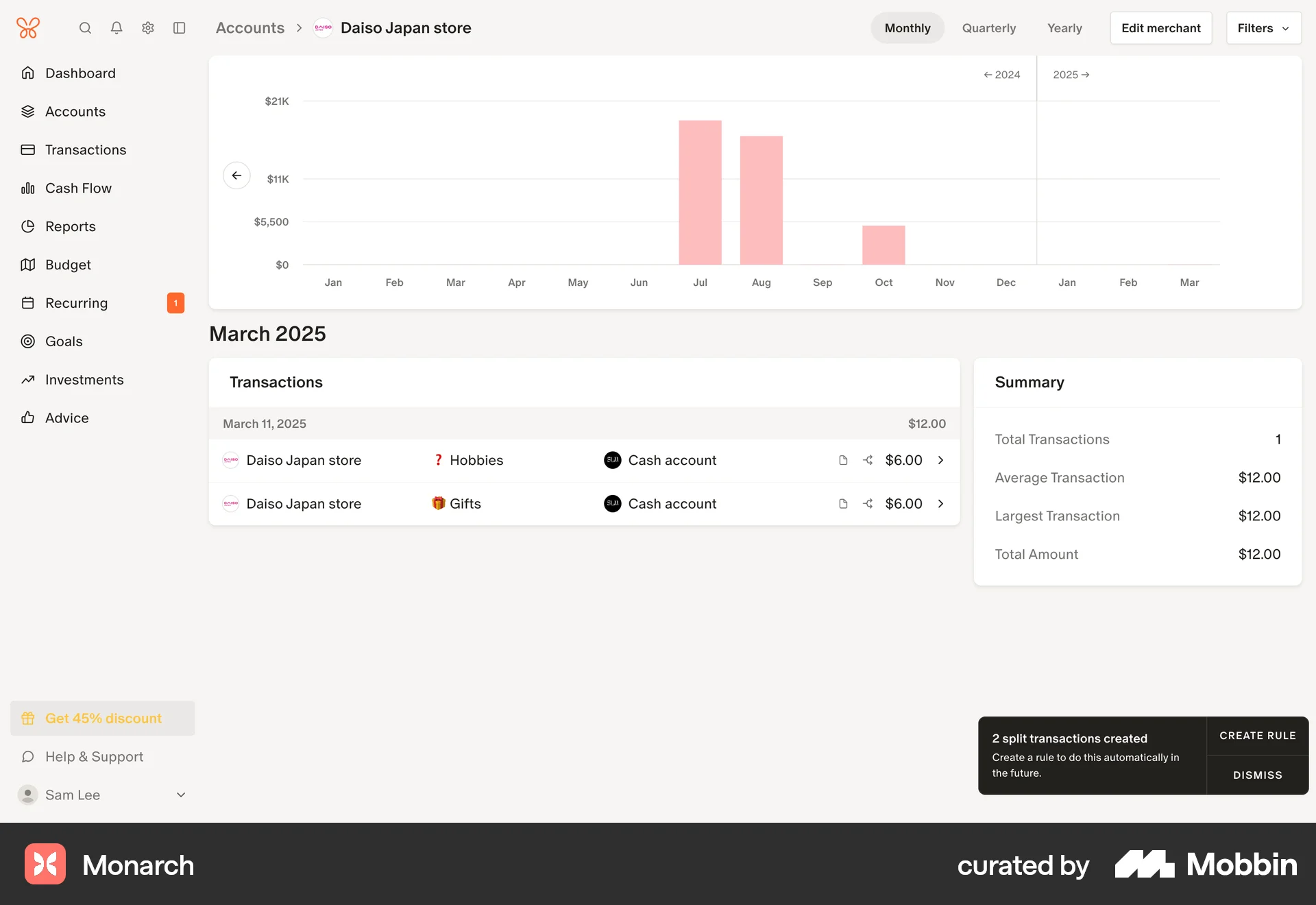Click the split icon on the Gifts transaction

pos(868,503)
